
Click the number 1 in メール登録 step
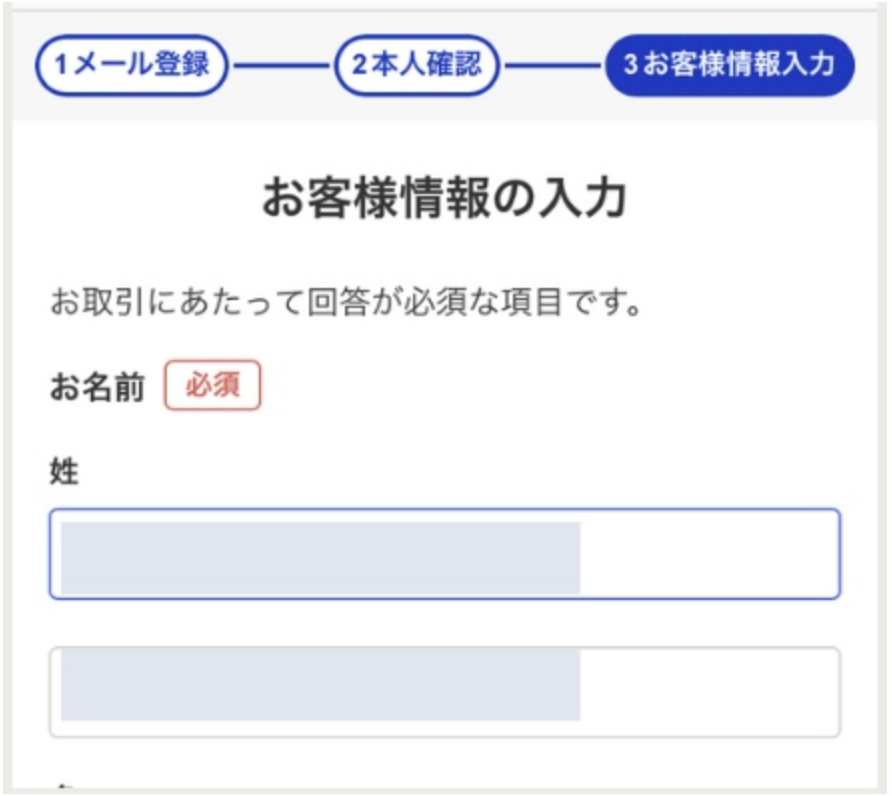tap(60, 66)
